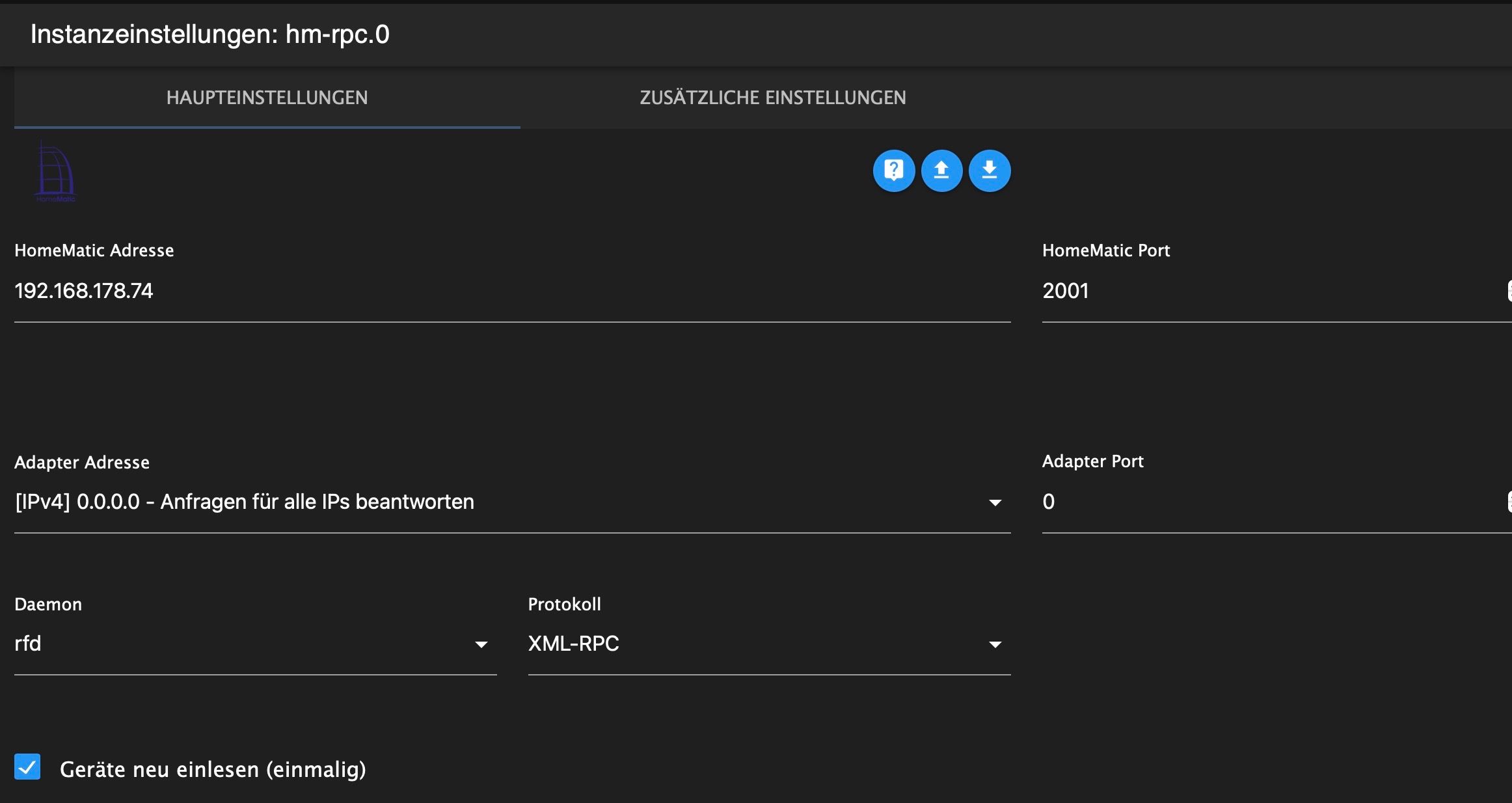Click the Protokoll dropdown arrow icon

tap(995, 644)
